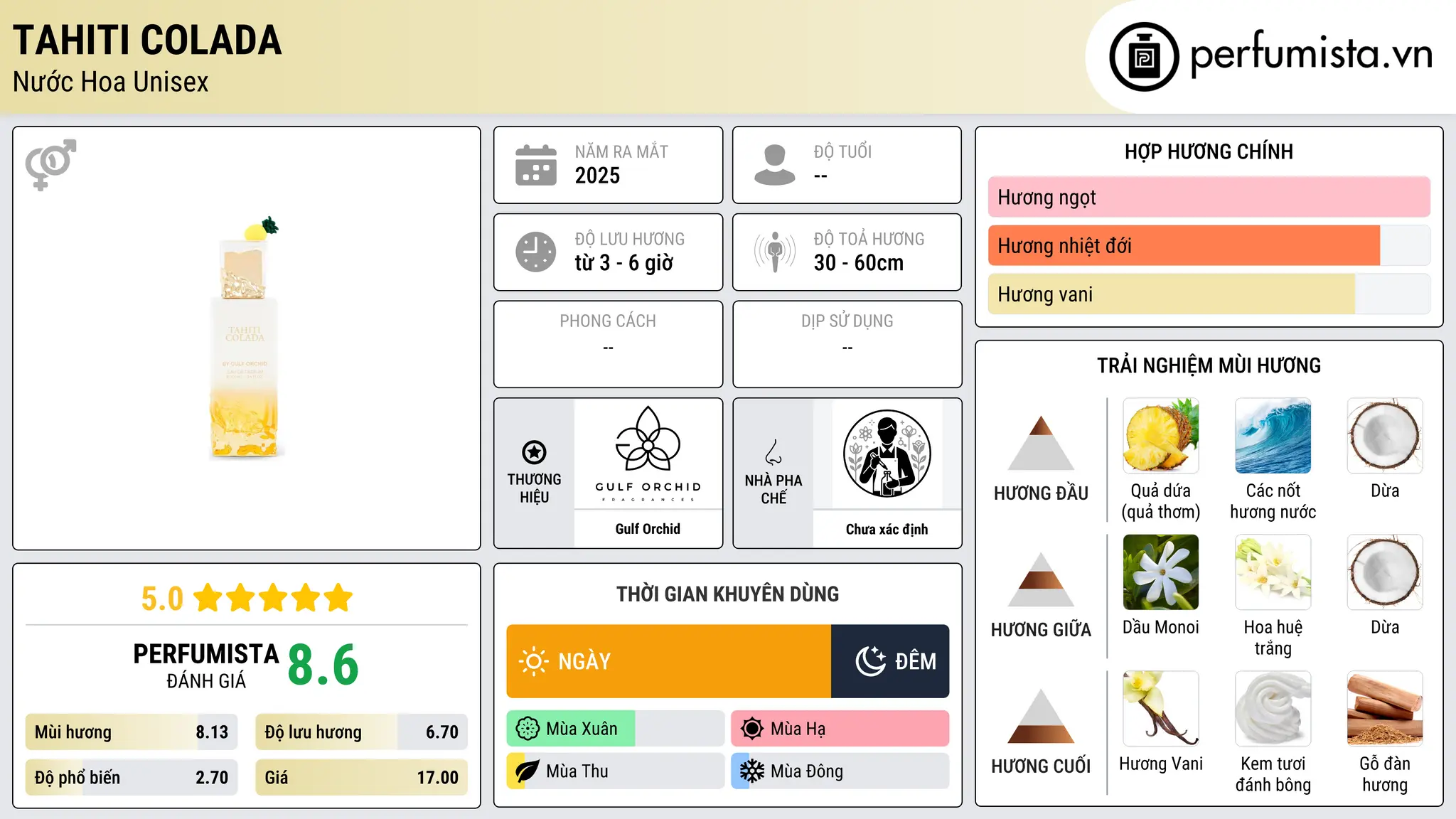Click the Quả dứa (quả thơm) note label
Image resolution: width=1456 pixels, height=819 pixels.
(1161, 501)
